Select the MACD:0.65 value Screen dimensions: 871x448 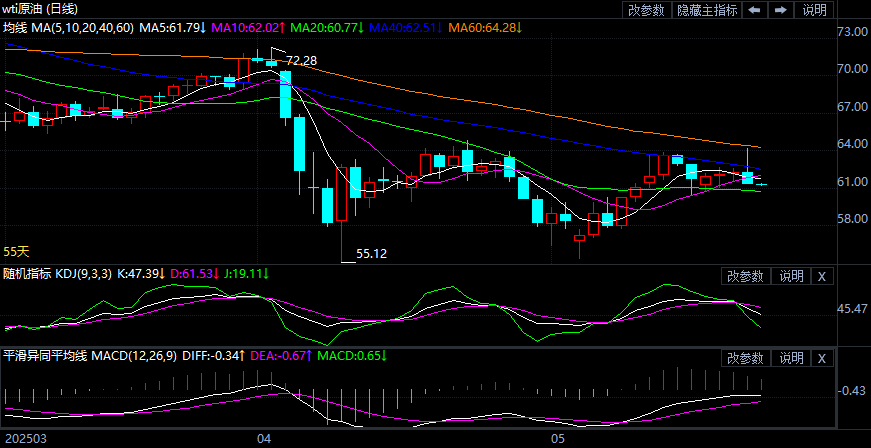pyautogui.click(x=352, y=356)
